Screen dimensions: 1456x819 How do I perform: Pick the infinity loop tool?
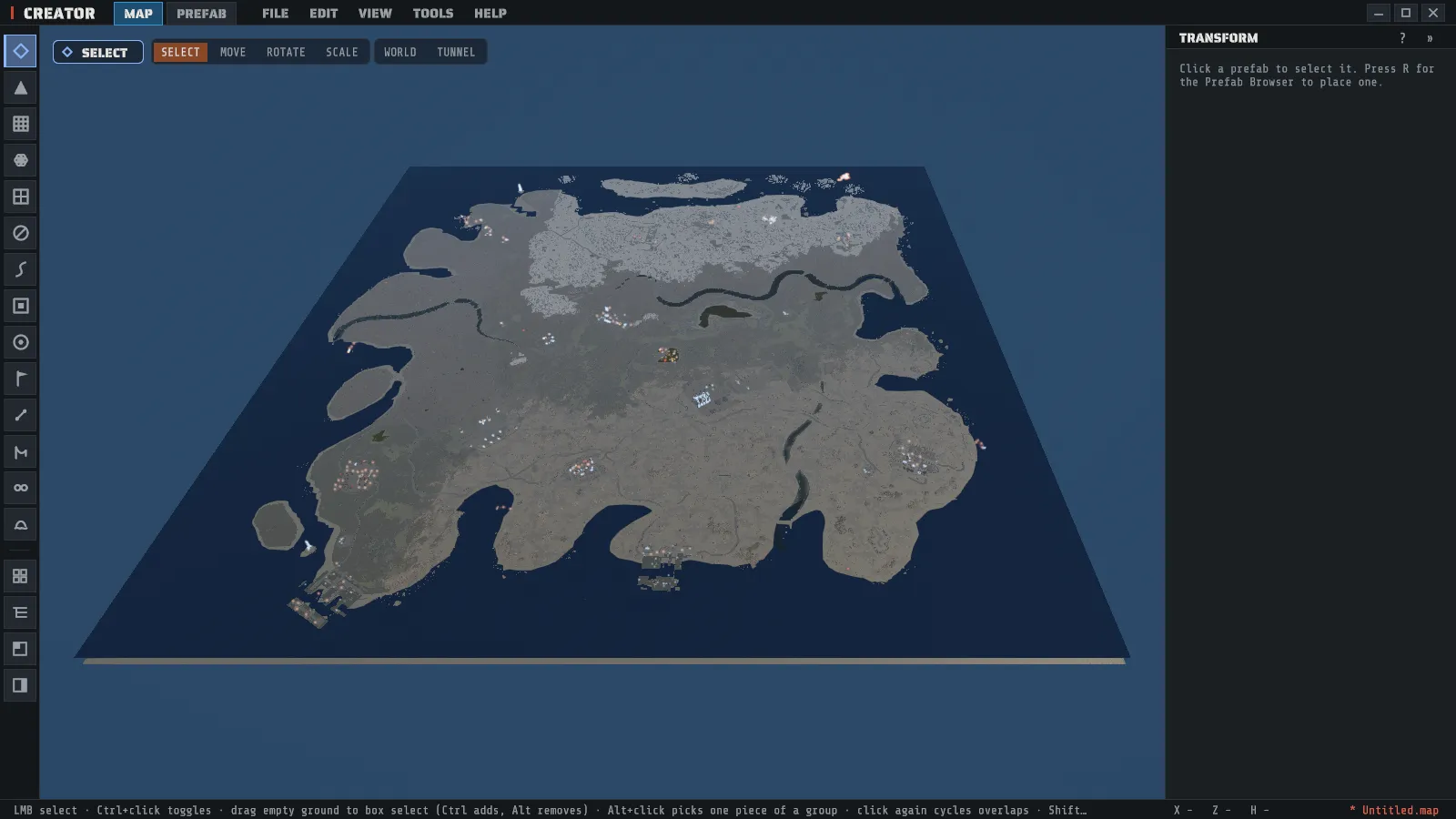click(20, 488)
